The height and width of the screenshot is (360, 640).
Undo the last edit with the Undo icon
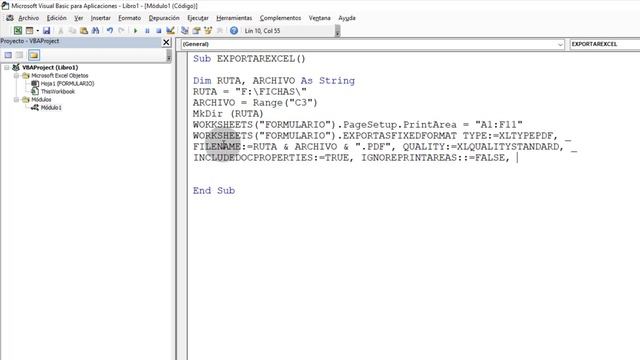click(x=109, y=31)
